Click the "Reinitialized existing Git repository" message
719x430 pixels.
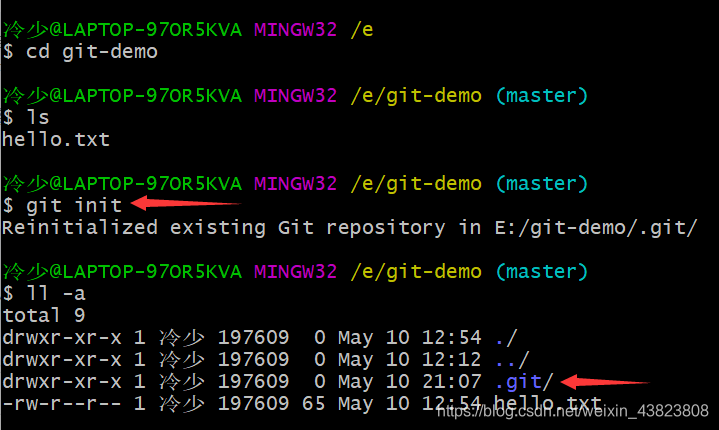(x=225, y=228)
